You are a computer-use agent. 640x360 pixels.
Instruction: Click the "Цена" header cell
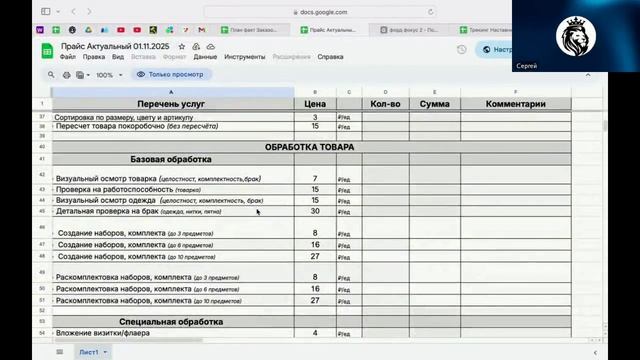coord(315,104)
